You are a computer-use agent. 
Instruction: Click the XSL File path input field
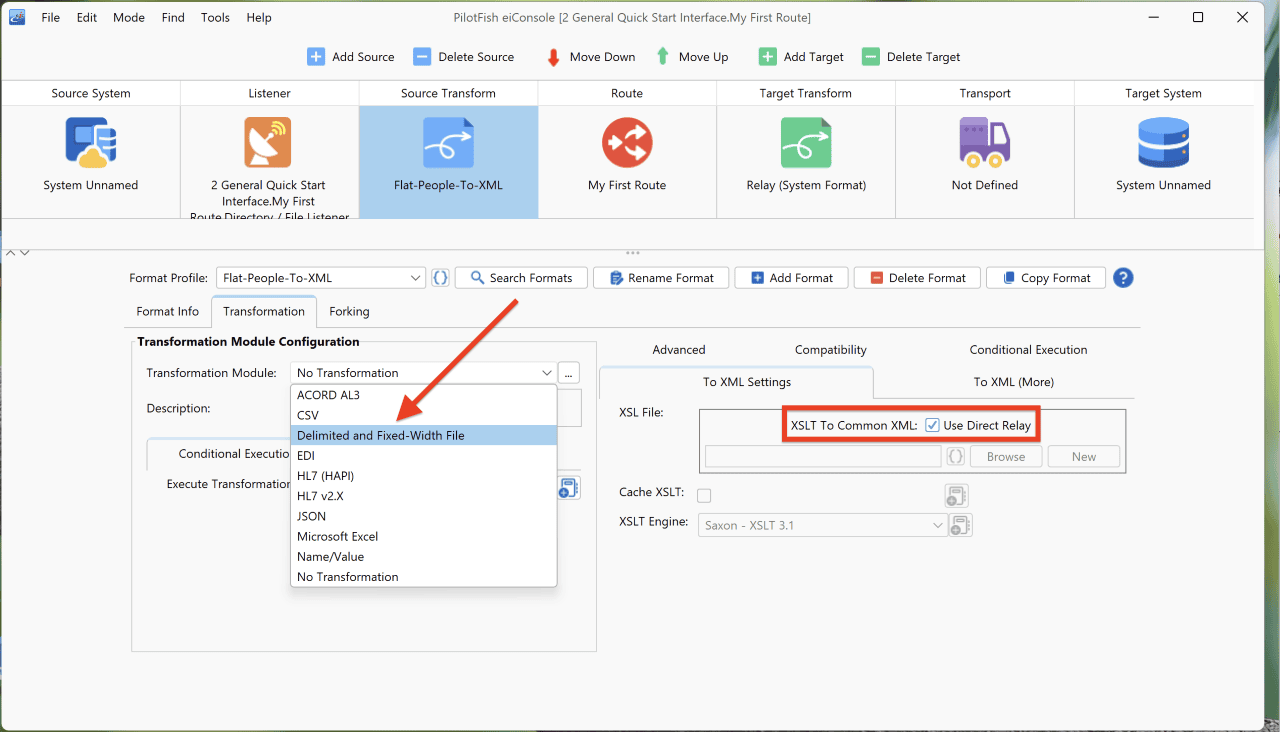pyautogui.click(x=823, y=457)
